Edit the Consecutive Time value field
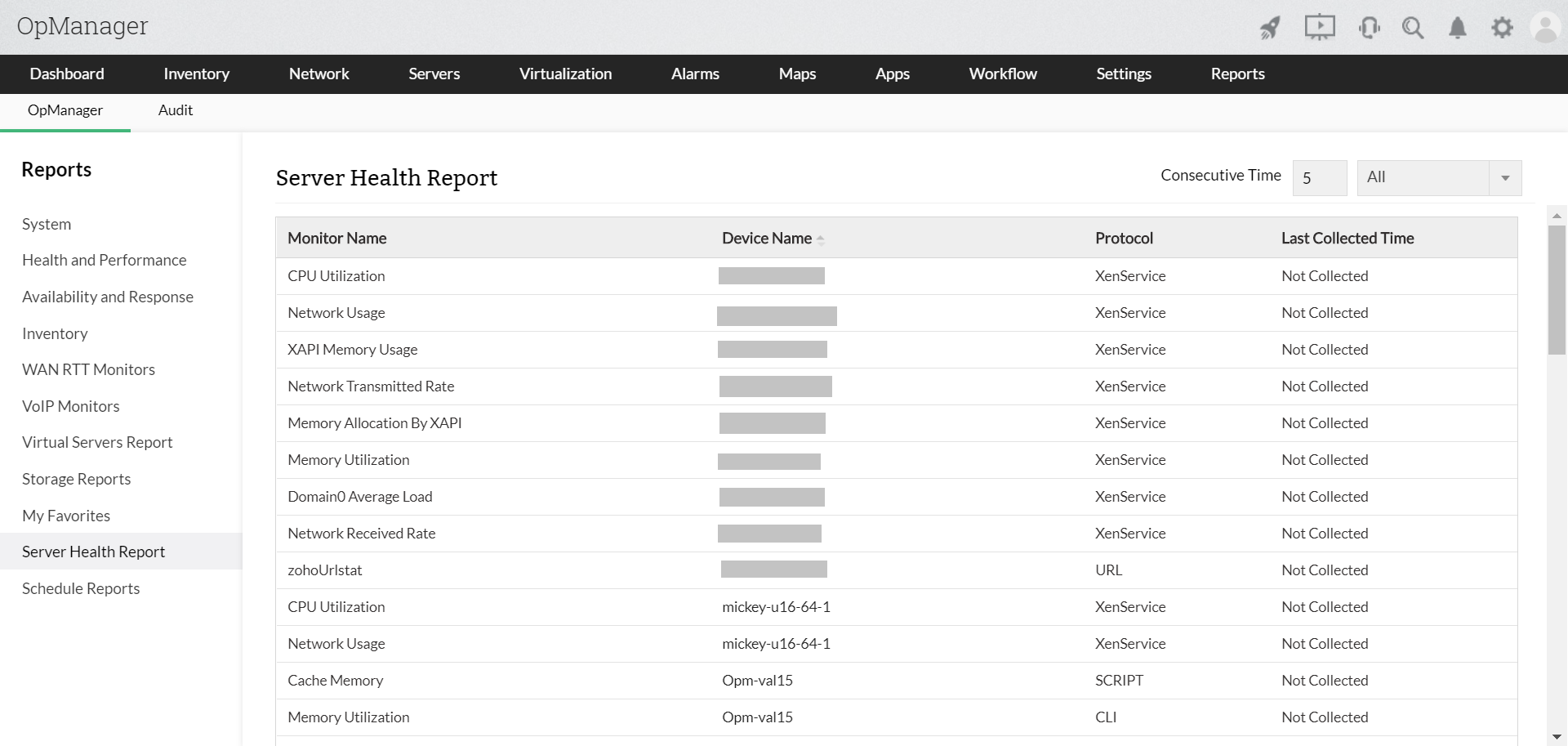 click(1320, 177)
